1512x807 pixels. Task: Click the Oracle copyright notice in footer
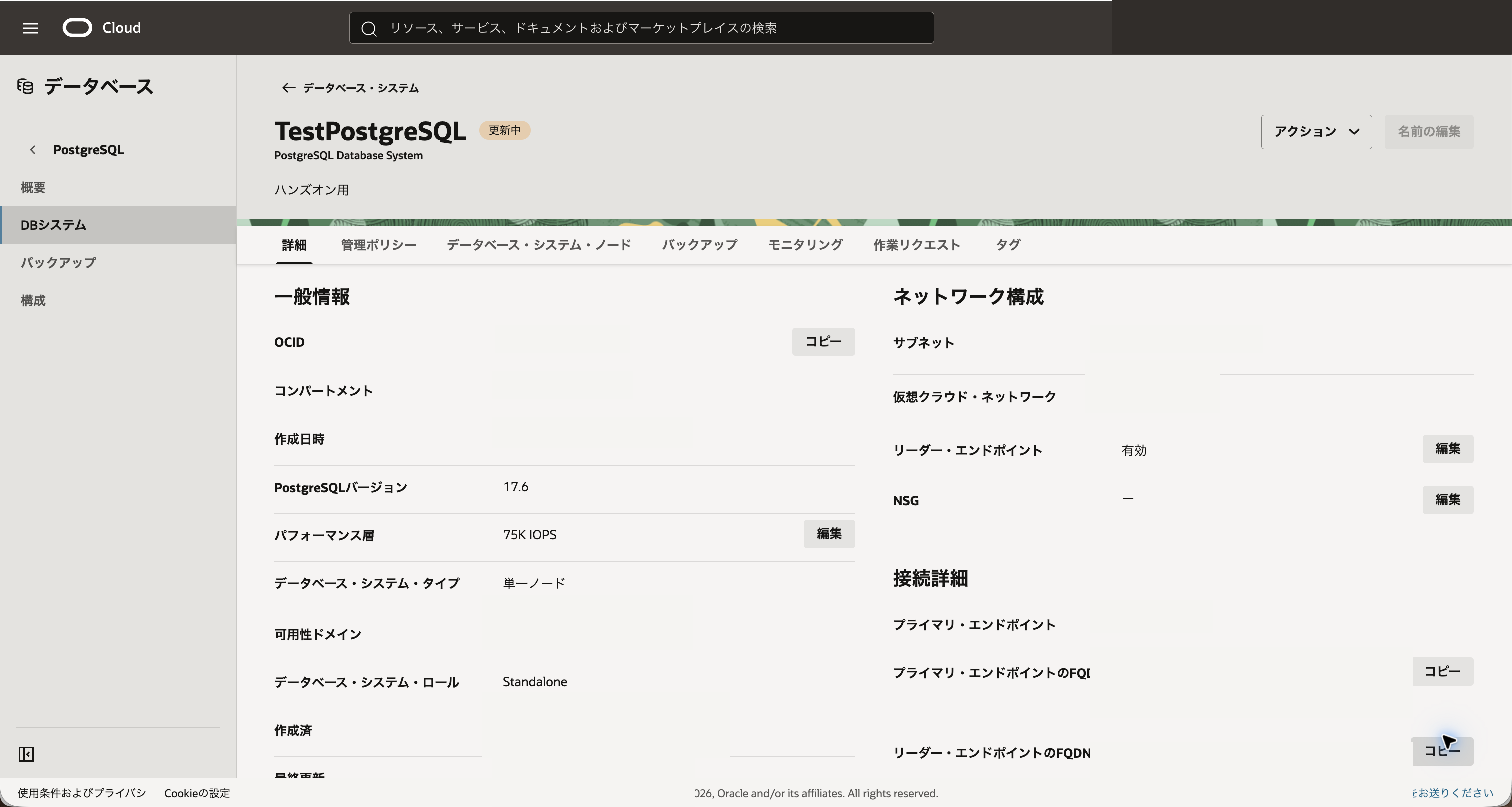click(816, 793)
